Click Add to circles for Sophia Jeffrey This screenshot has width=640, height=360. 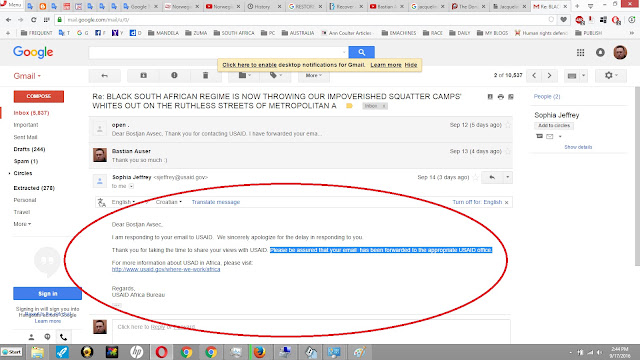554,126
